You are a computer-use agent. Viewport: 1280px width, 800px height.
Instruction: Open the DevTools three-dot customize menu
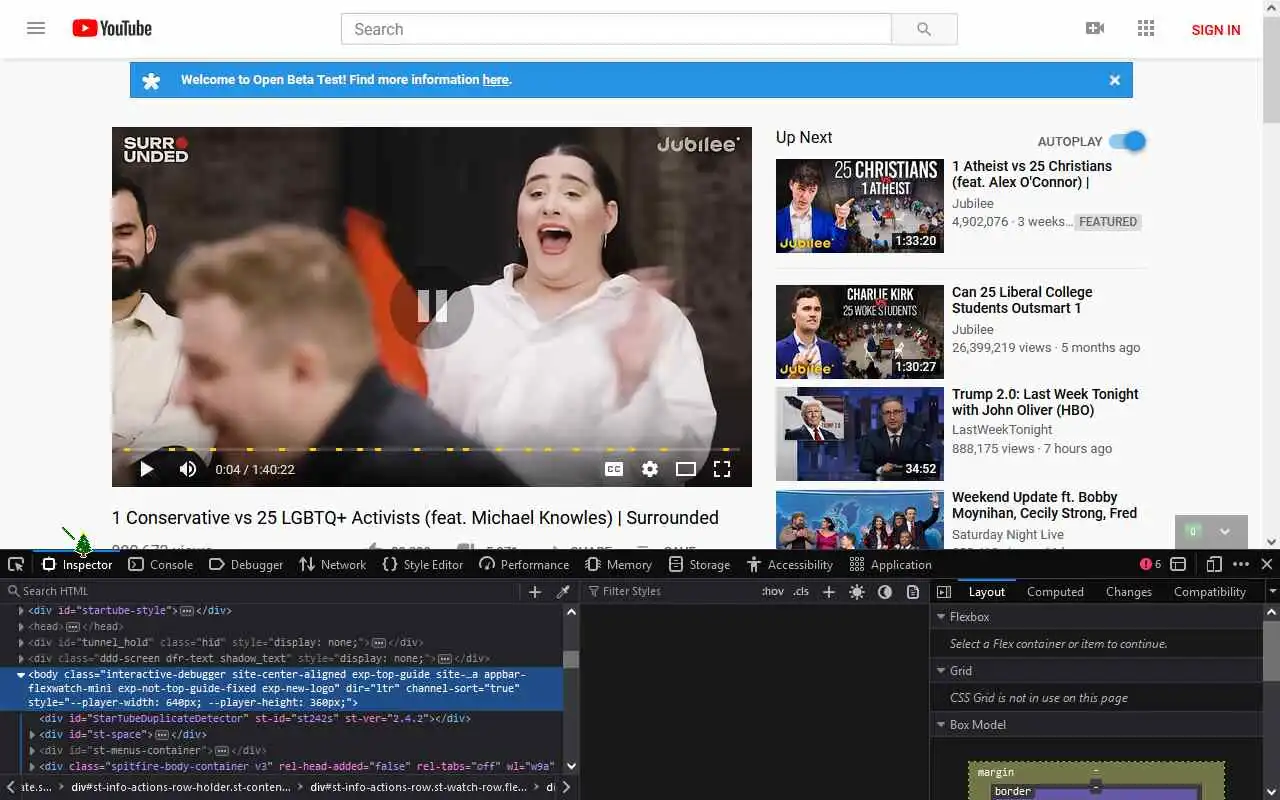click(1241, 564)
